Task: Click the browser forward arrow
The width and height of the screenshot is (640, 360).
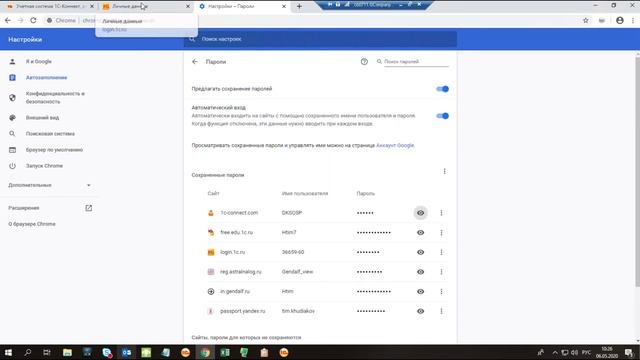Action: (20, 20)
